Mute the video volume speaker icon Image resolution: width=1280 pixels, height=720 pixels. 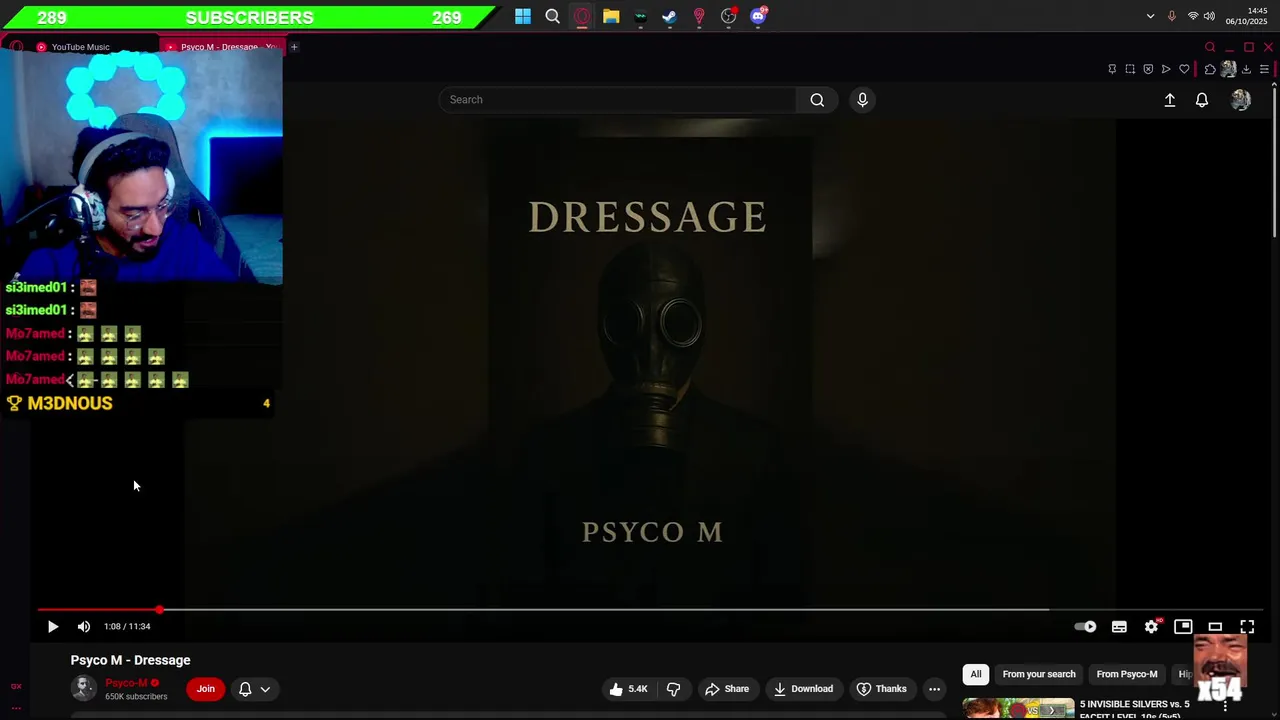tap(84, 627)
